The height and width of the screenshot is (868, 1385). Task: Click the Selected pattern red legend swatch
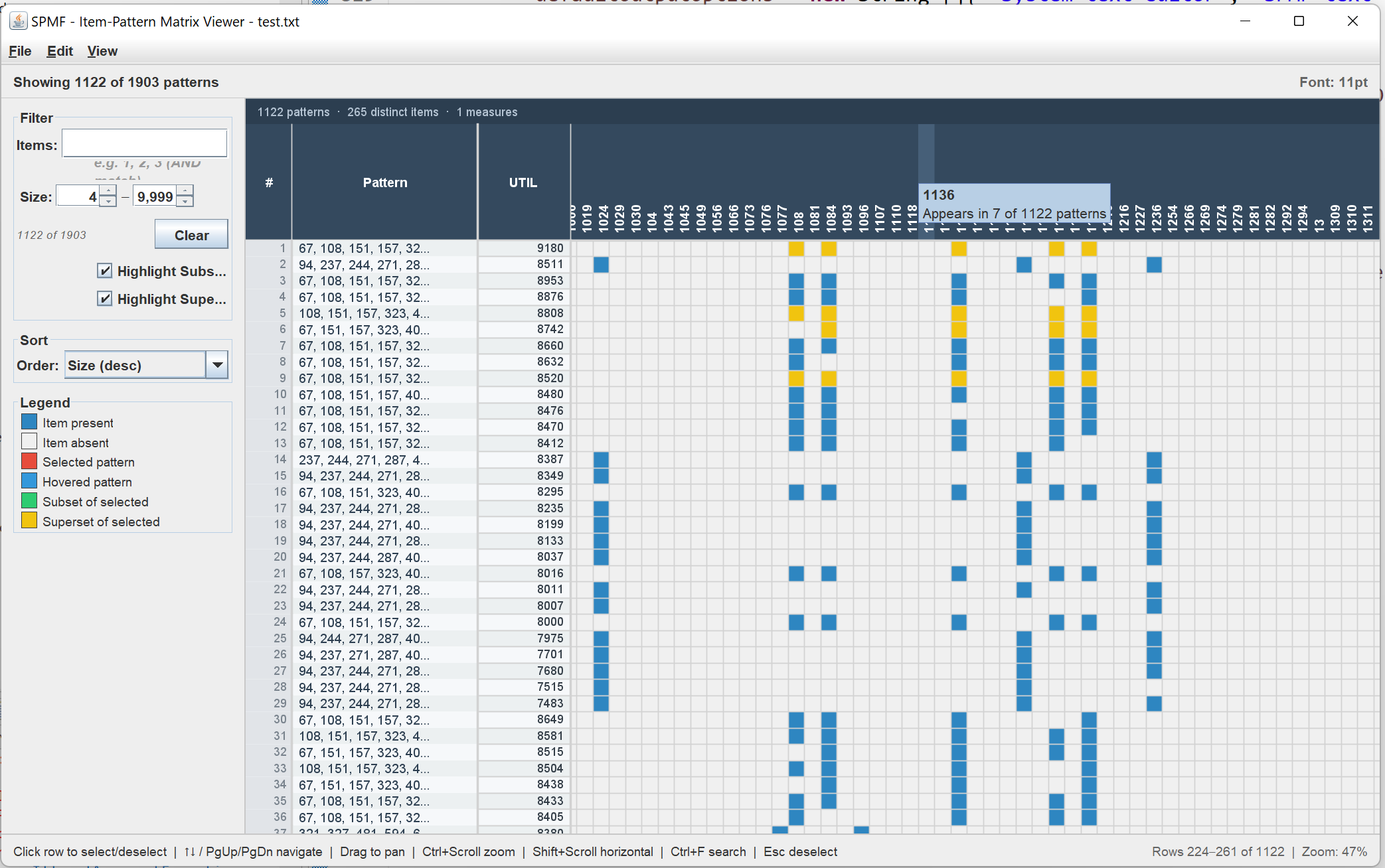click(x=29, y=461)
